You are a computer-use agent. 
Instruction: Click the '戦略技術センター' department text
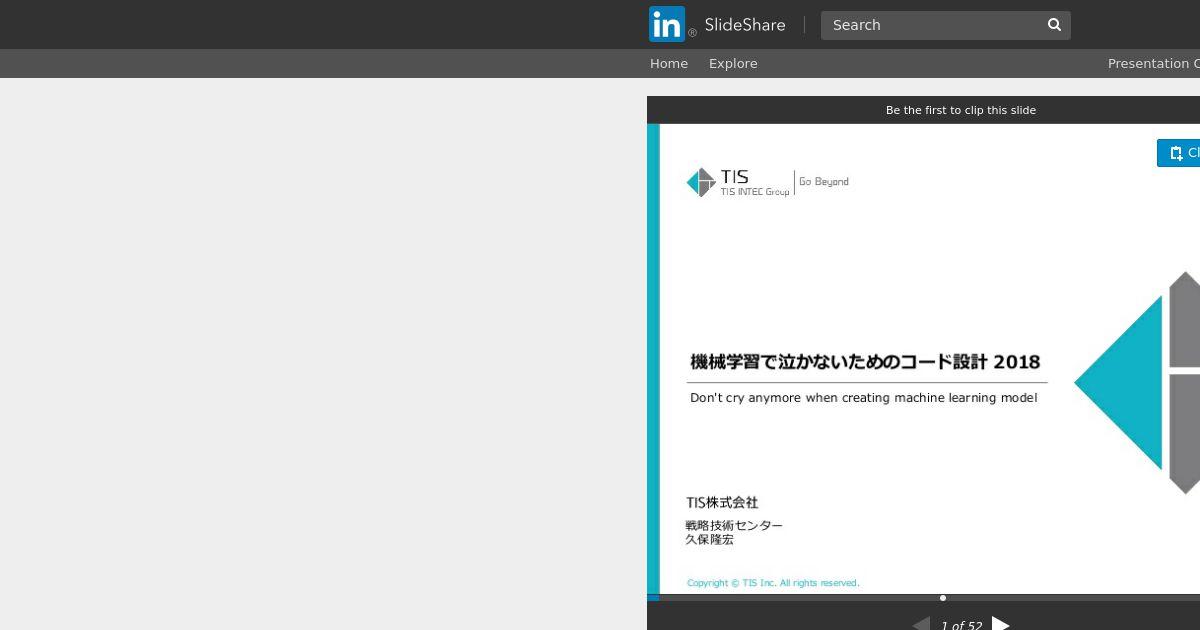click(x=734, y=525)
